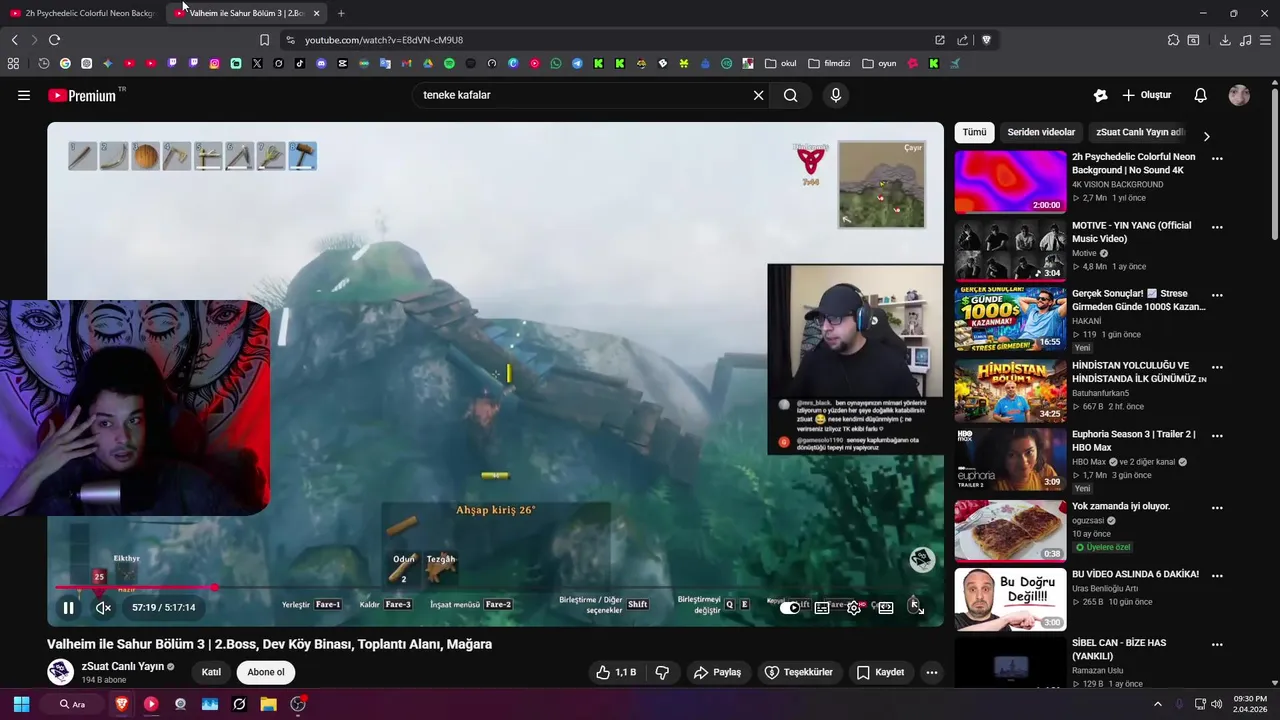Pause the YouTube video
This screenshot has height=720, width=1280.
tap(68, 608)
